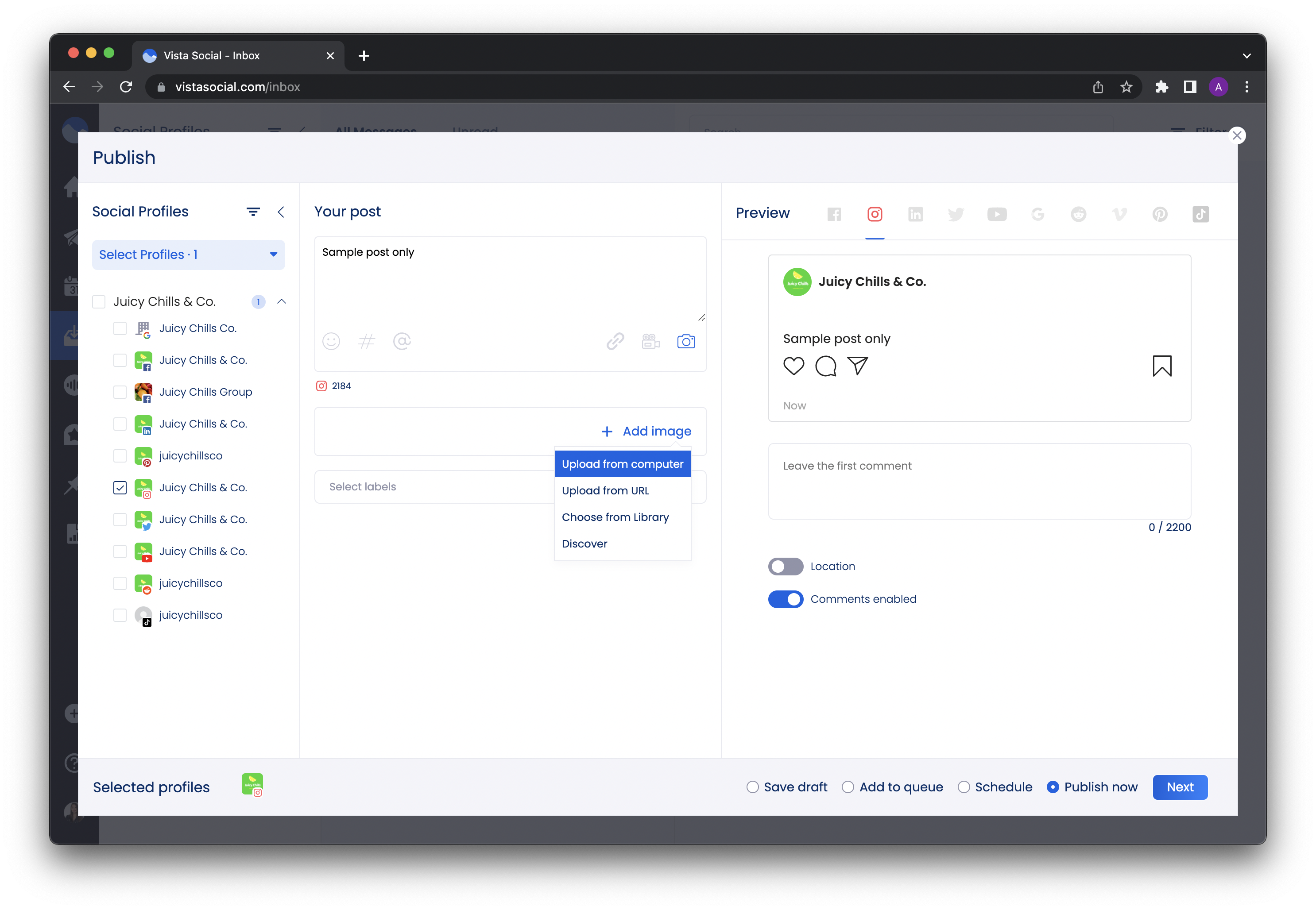1316x910 pixels.
Task: Click the Add image button
Action: click(x=646, y=432)
